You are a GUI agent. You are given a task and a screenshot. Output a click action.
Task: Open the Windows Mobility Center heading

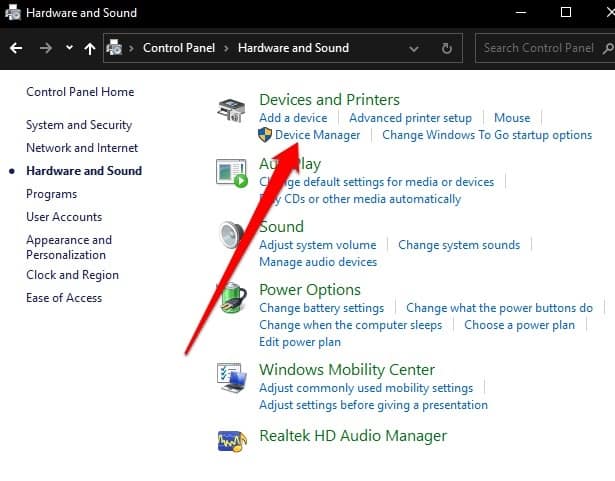tap(347, 370)
